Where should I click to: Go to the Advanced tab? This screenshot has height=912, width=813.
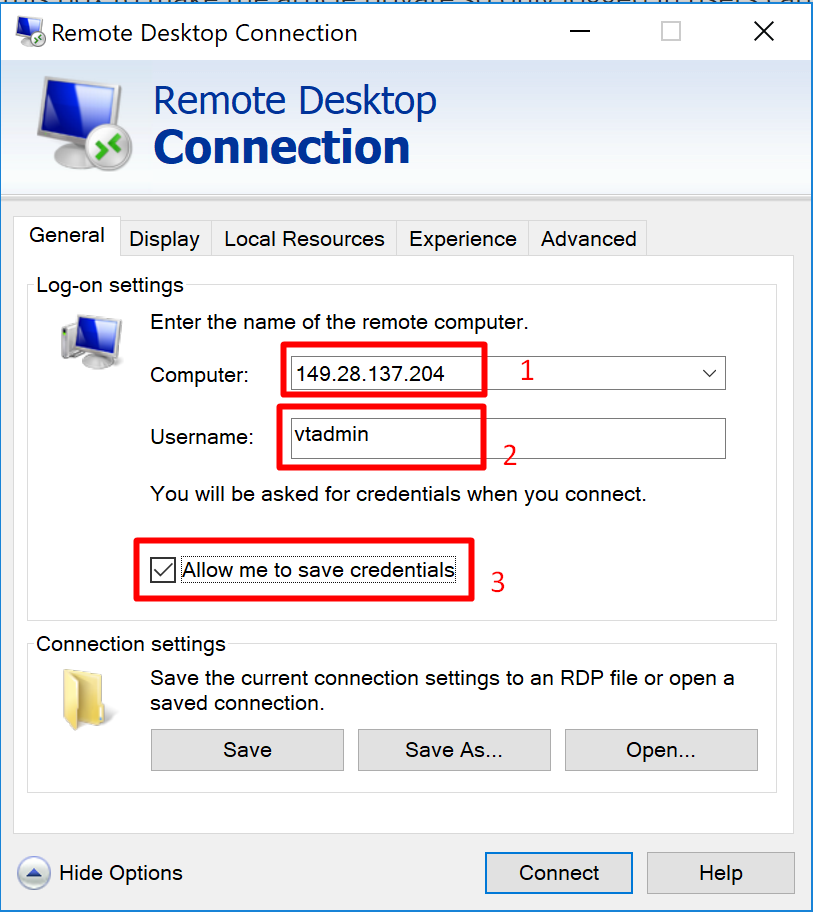point(589,239)
